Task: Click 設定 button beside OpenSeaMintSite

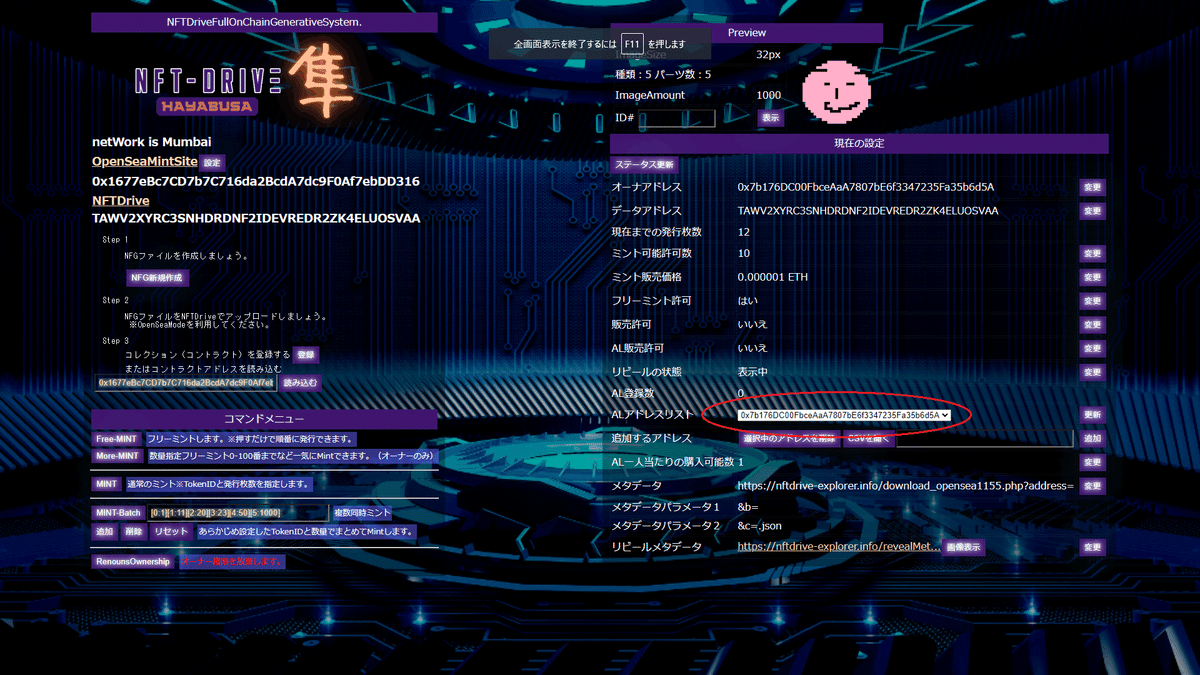Action: [x=212, y=162]
